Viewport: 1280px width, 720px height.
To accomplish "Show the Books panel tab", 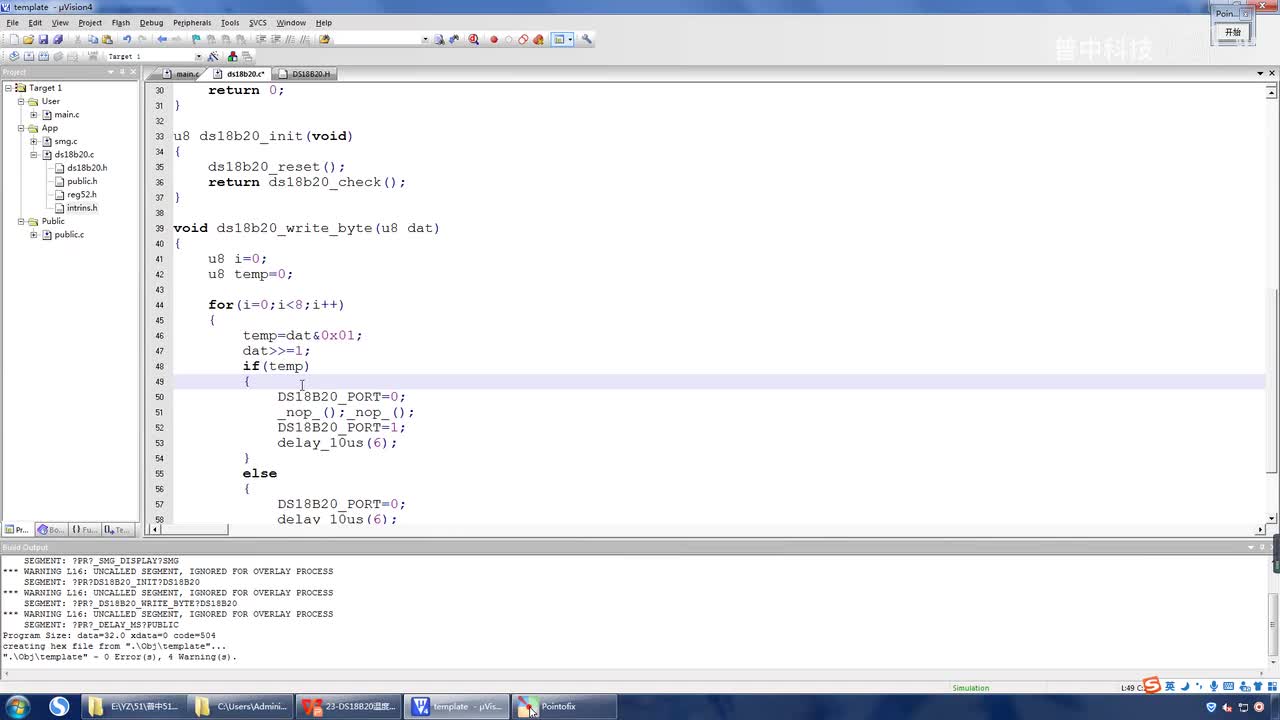I will point(51,530).
